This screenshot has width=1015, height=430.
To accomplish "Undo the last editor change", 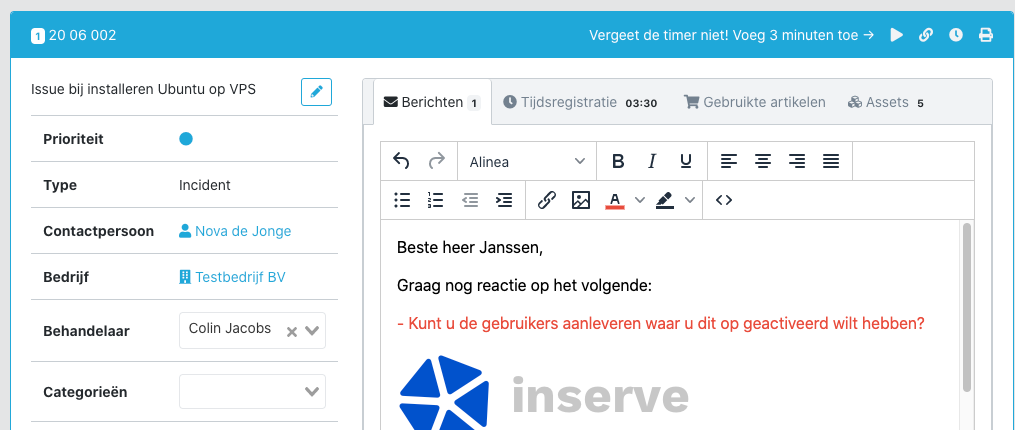I will (x=401, y=161).
